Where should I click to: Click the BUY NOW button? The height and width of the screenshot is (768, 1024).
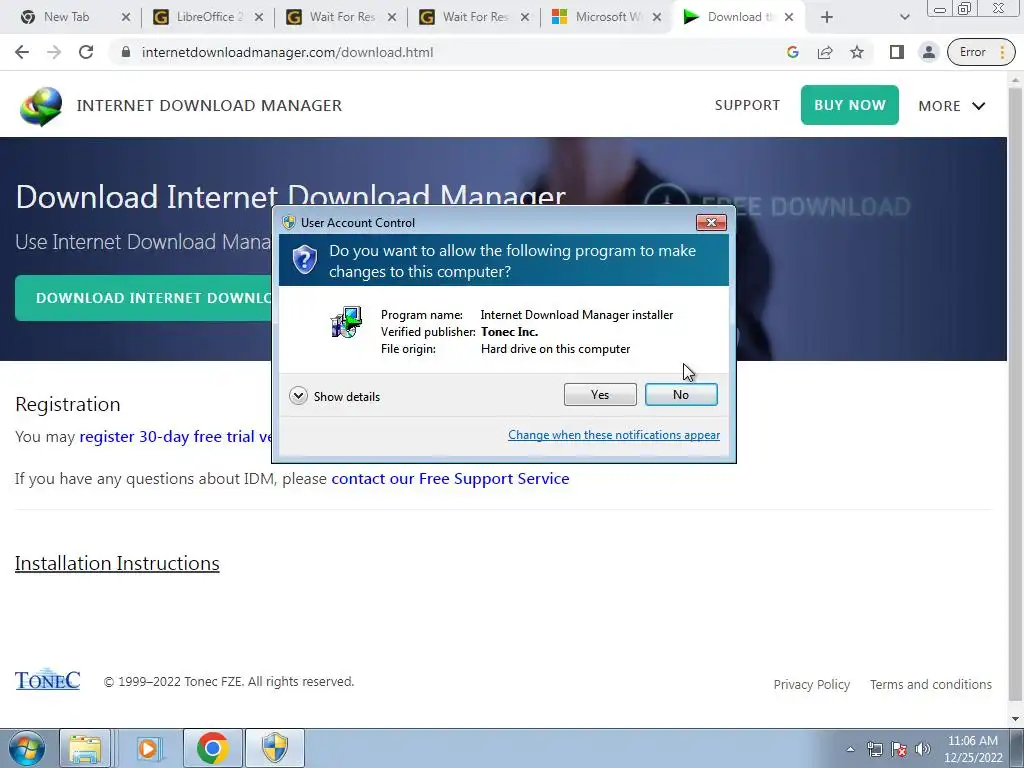[x=850, y=105]
